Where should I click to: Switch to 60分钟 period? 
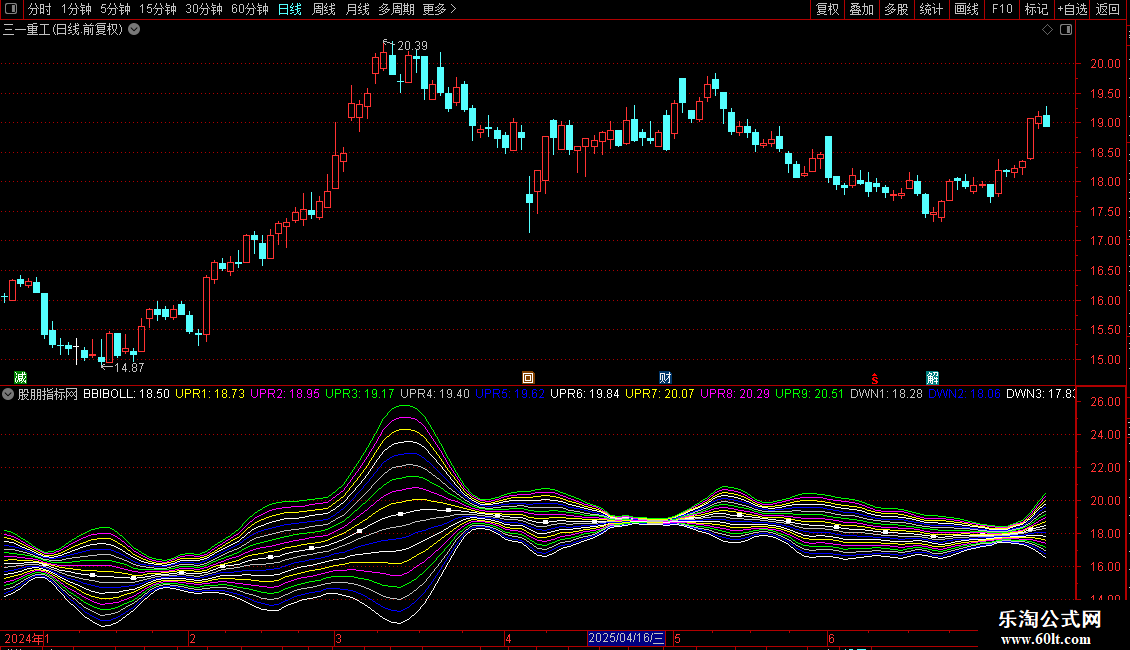coord(250,9)
